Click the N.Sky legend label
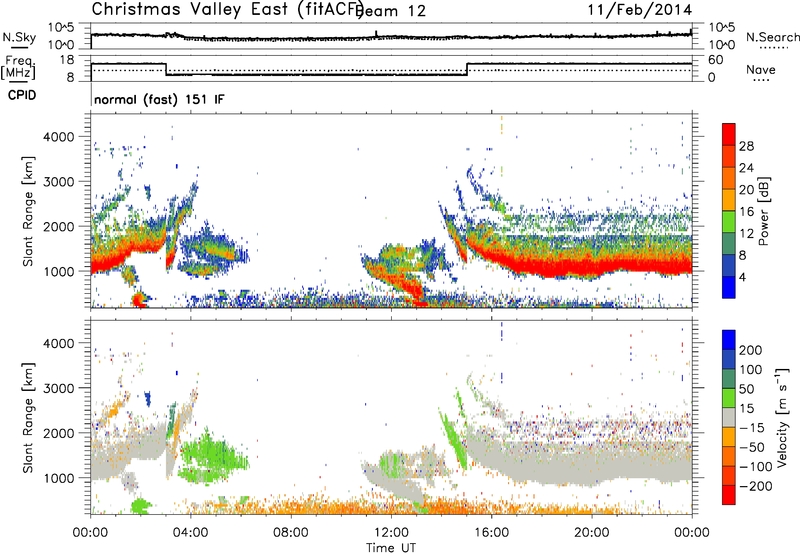Screen dimensions: 800x554 [x=19, y=37]
